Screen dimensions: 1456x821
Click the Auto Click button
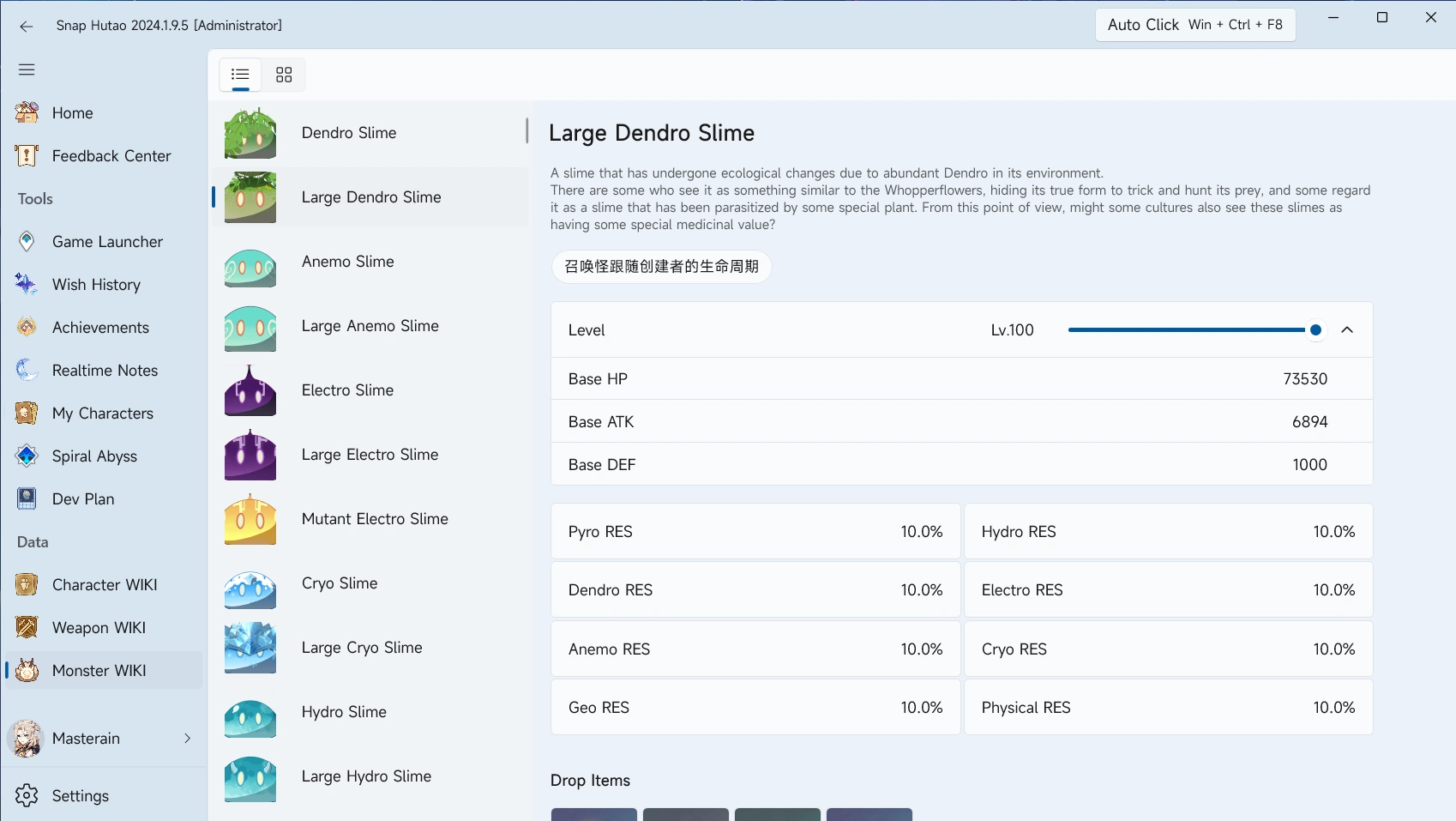click(1195, 25)
